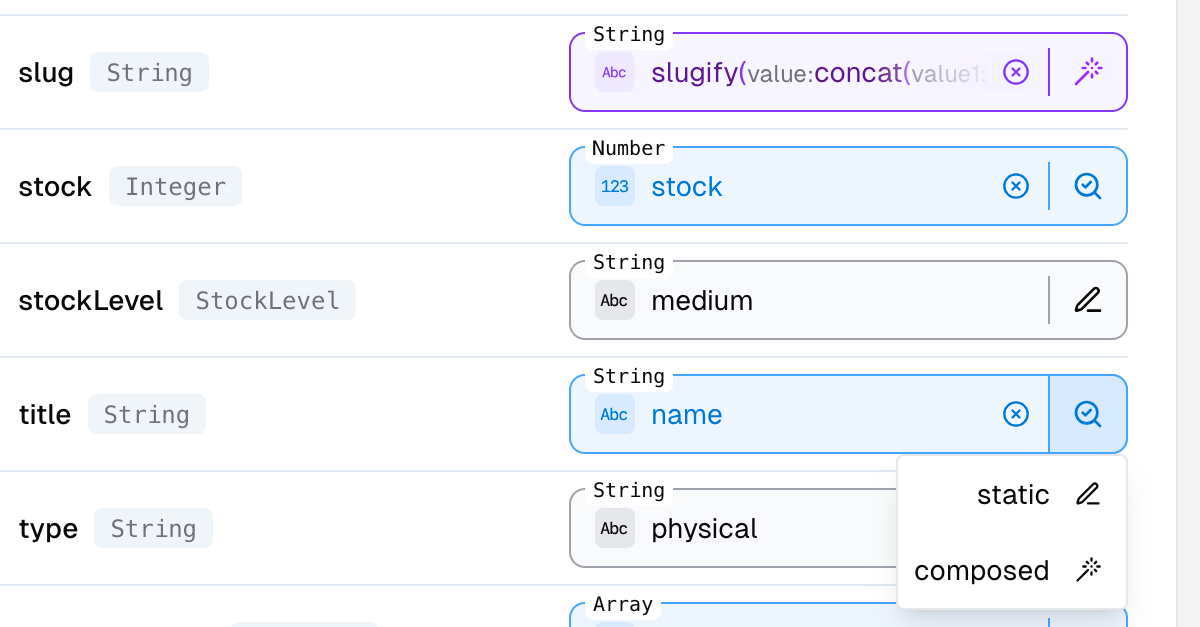1200x627 pixels.
Task: Click the Abc type icon in slug field
Action: (x=614, y=72)
